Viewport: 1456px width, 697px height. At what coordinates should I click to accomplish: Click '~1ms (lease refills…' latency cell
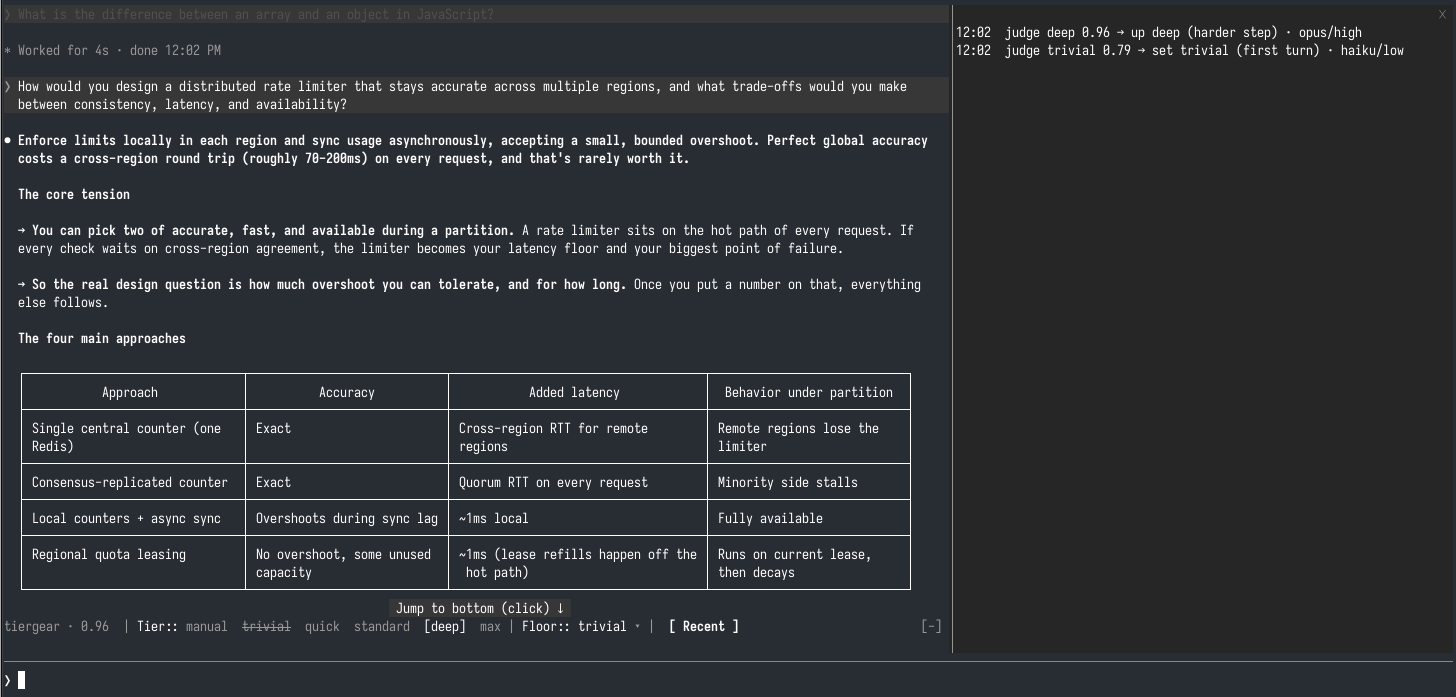click(578, 563)
